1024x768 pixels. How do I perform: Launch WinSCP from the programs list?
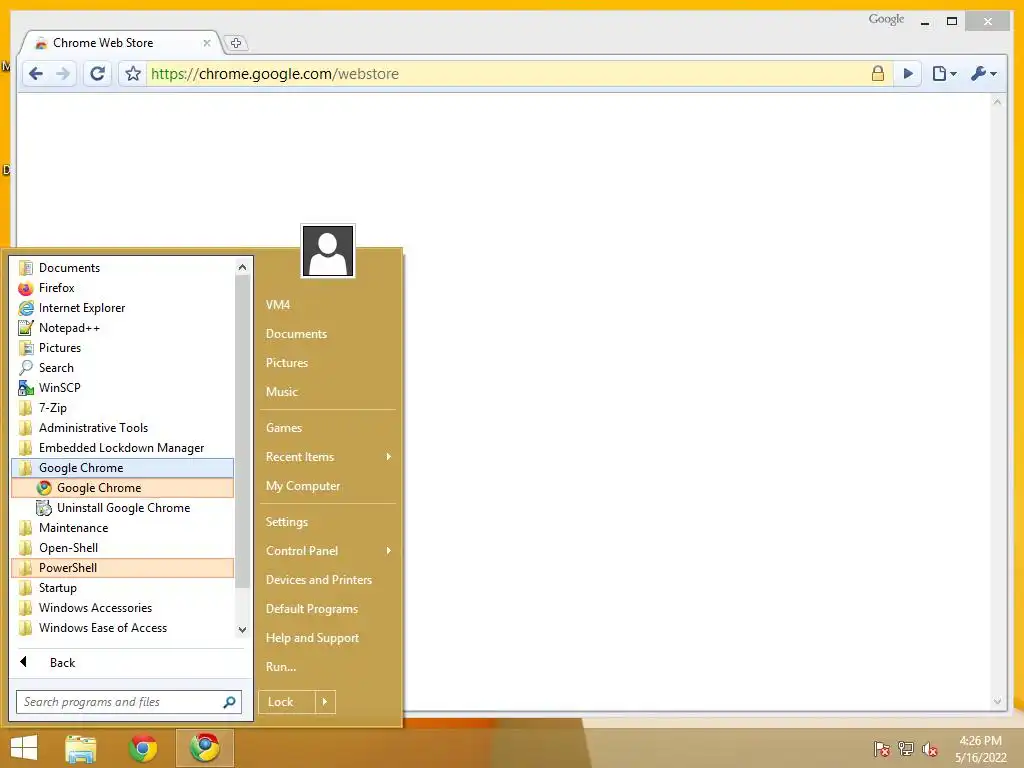[x=123, y=388]
